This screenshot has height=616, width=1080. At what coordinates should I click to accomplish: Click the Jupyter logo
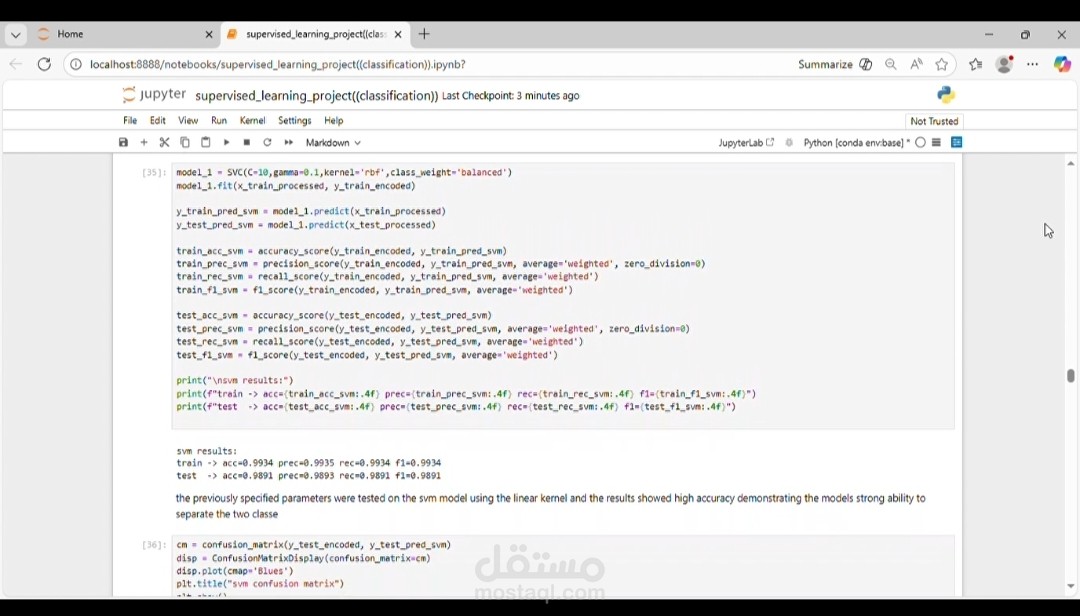(154, 94)
